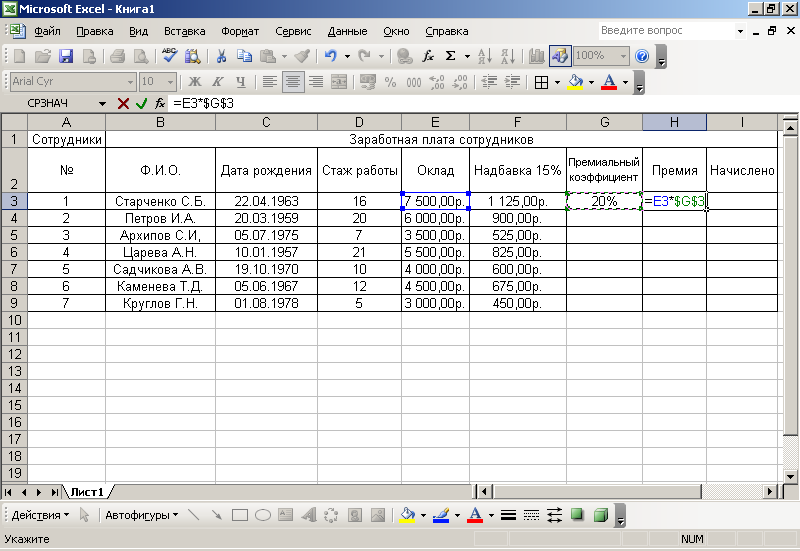Screen dimensions: 800x551
Task: Expand the СРЗНАЧ name box dropdown
Action: 102,104
